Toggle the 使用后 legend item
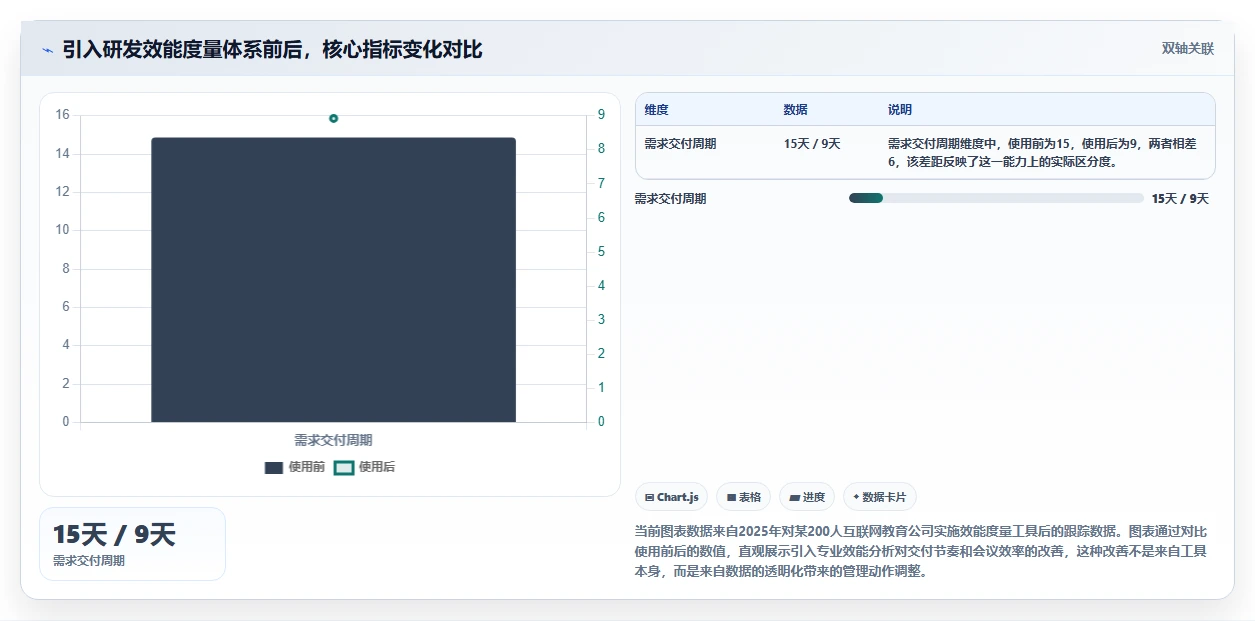The image size is (1255, 621). click(x=365, y=467)
